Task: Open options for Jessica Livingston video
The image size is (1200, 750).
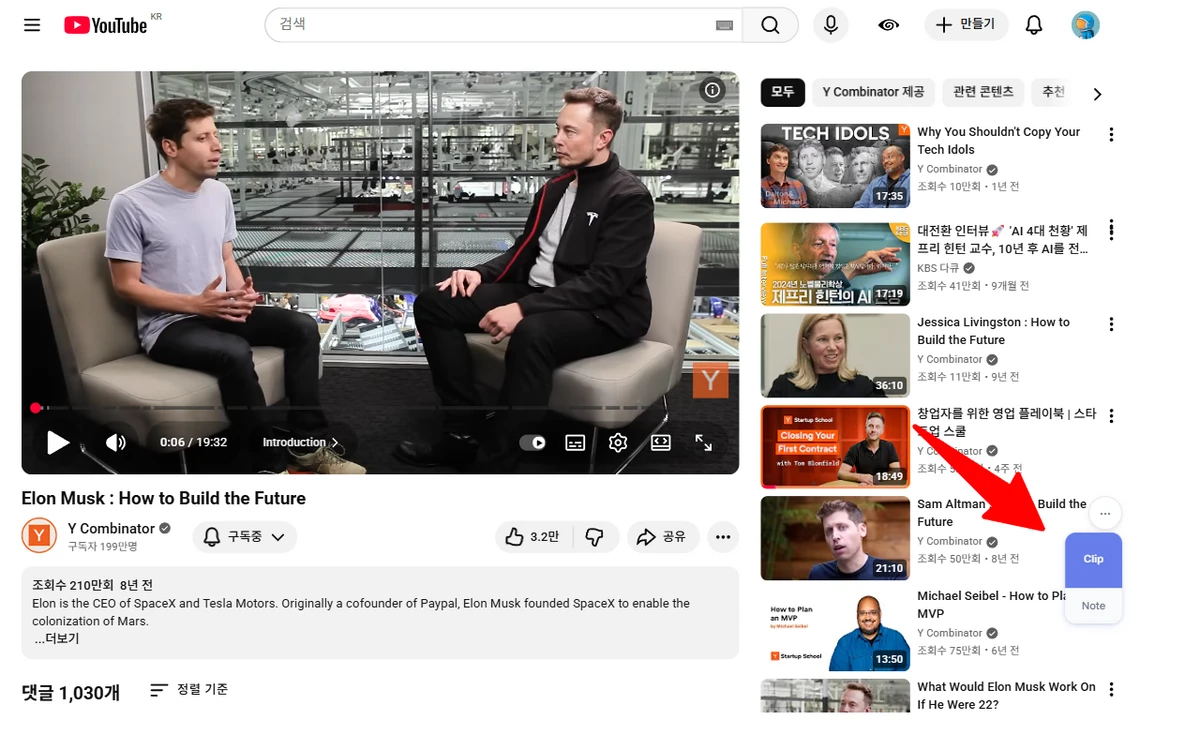Action: [1111, 324]
